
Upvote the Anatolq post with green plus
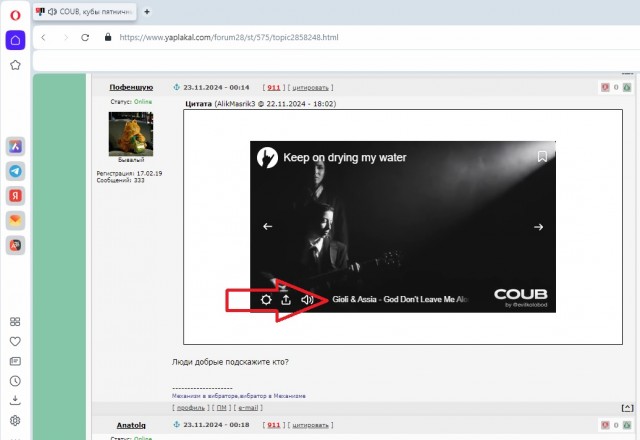click(x=627, y=425)
